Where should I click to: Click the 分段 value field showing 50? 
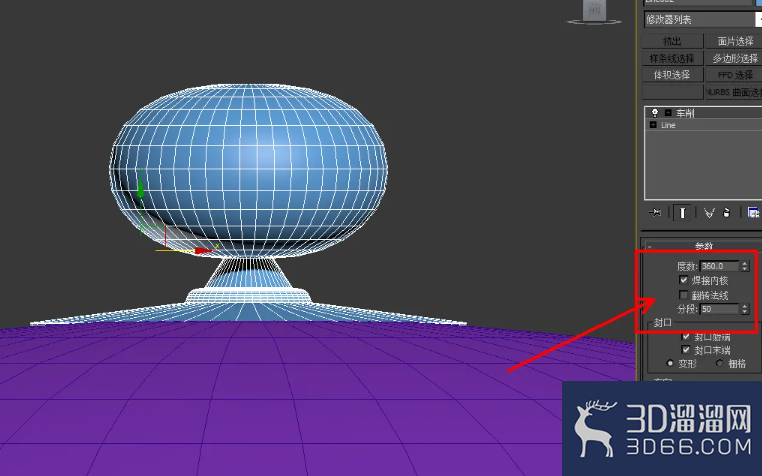pyautogui.click(x=720, y=309)
